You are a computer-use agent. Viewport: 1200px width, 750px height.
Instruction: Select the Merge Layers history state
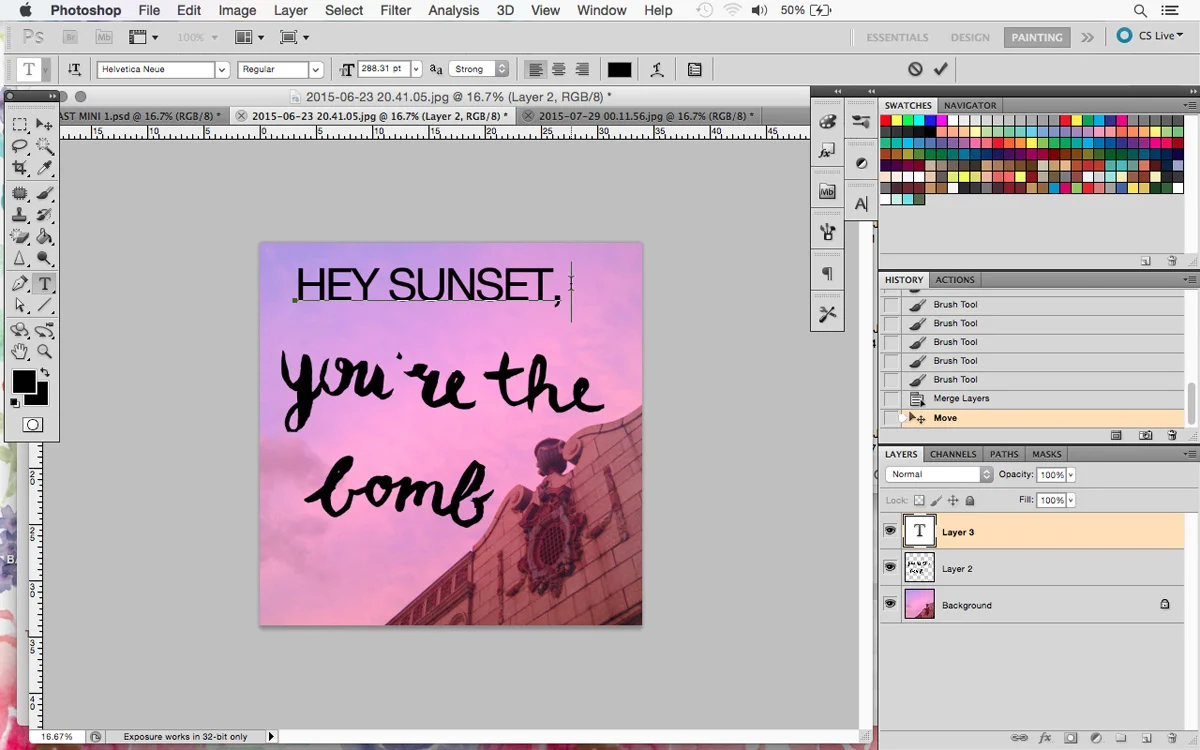(x=960, y=398)
